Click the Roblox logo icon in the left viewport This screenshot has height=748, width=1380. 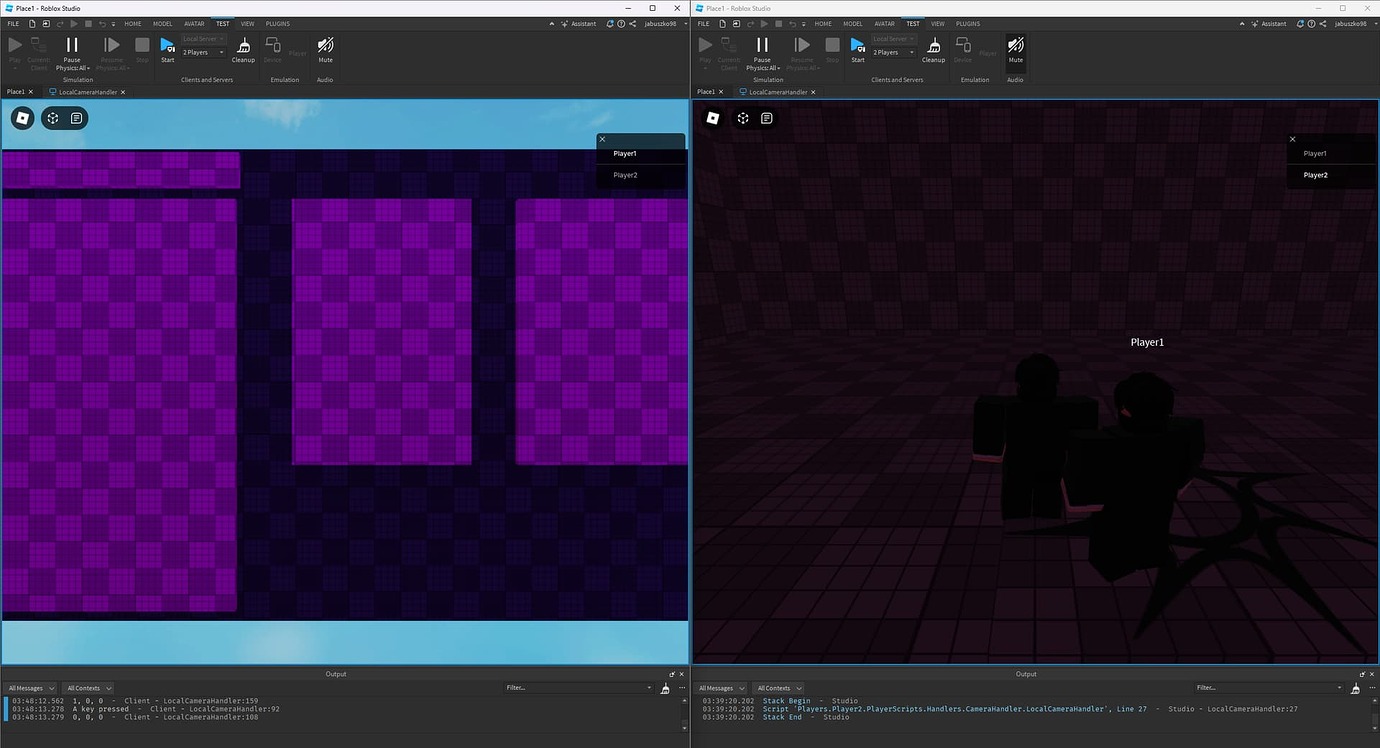(x=21, y=117)
